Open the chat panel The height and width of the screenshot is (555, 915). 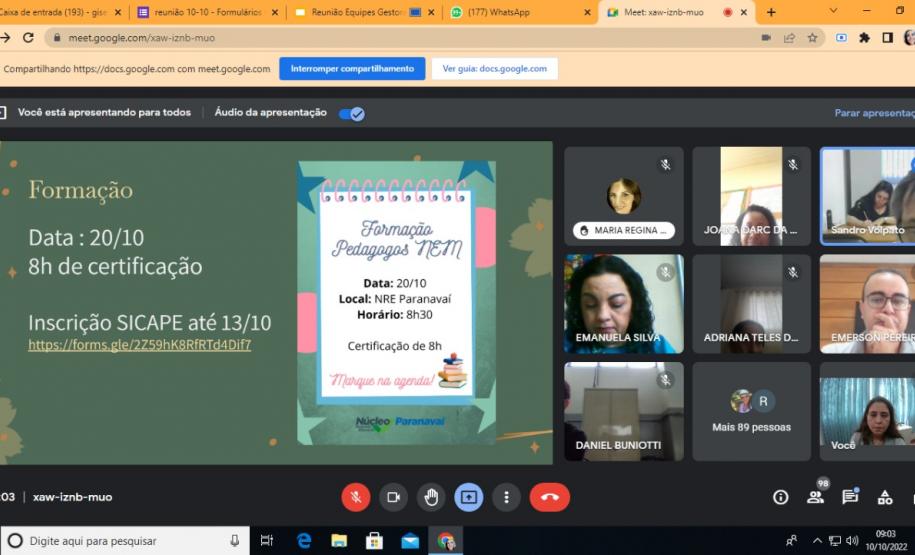pos(850,497)
